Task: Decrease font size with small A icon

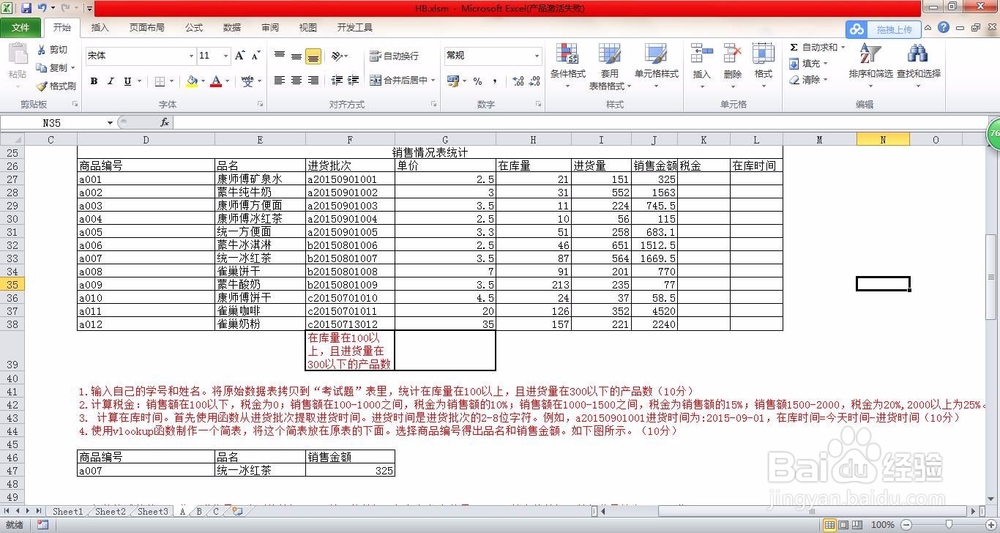Action: tap(256, 55)
